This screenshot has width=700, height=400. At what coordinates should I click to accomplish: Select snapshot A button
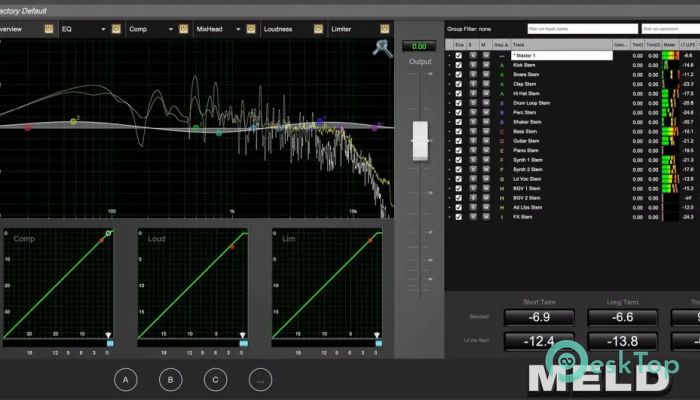point(126,380)
